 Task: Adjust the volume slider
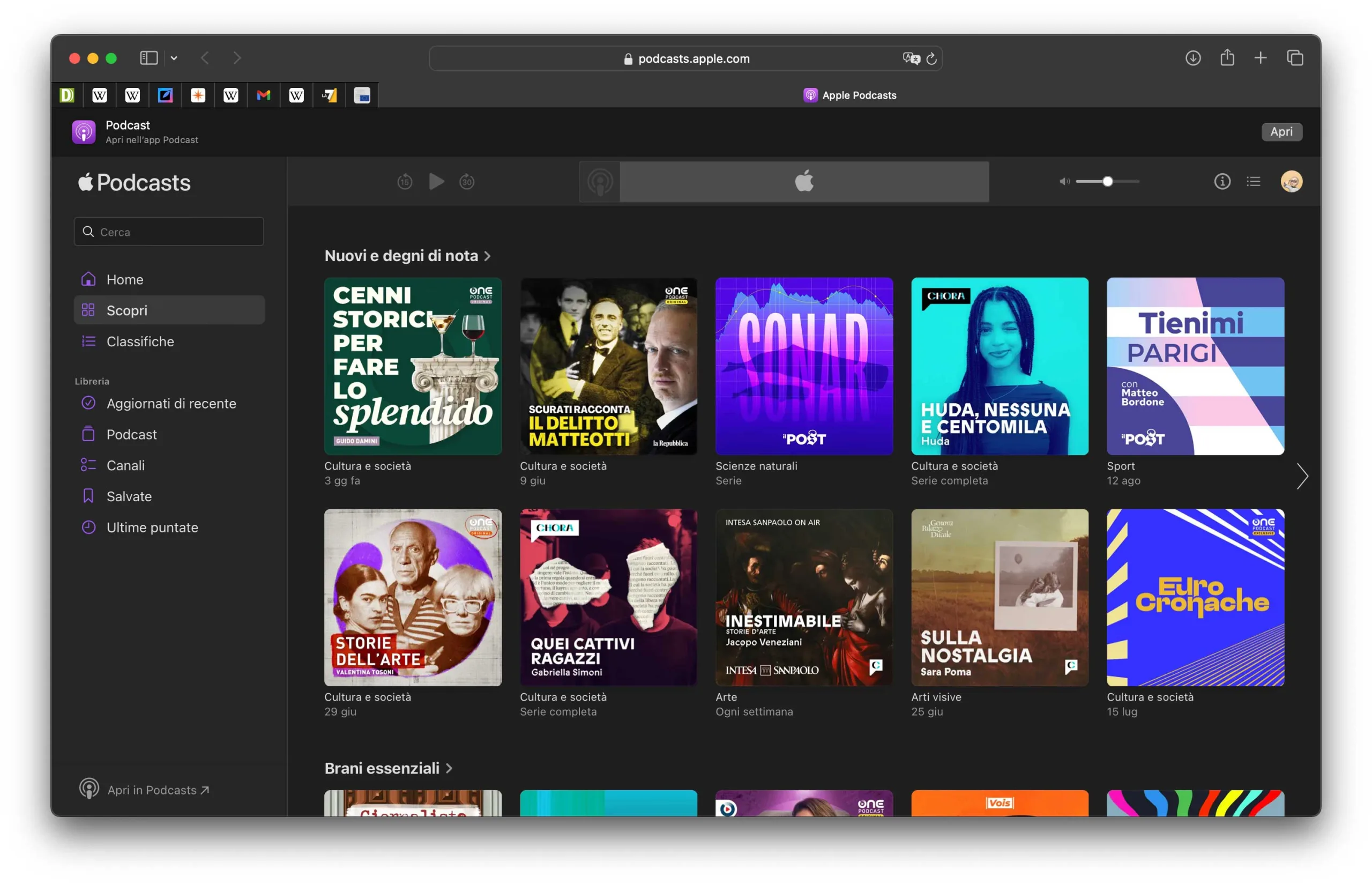(x=1107, y=181)
